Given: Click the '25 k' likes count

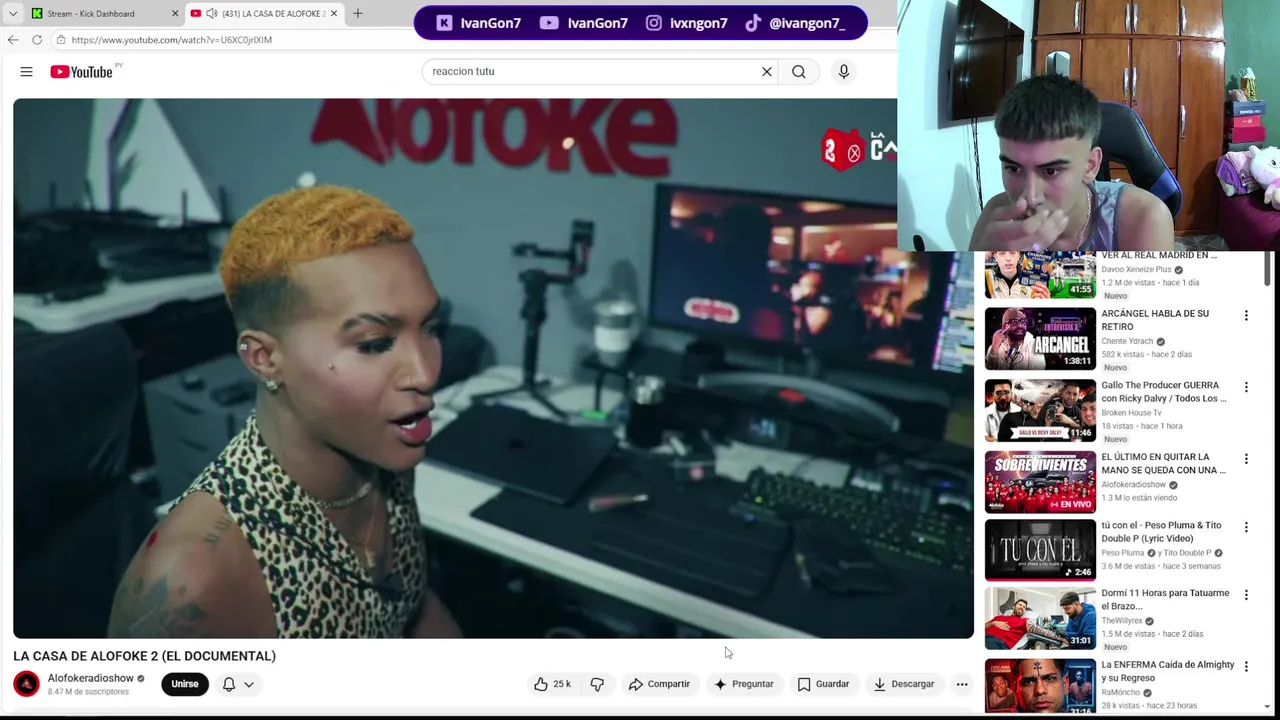Looking at the screenshot, I should (562, 684).
